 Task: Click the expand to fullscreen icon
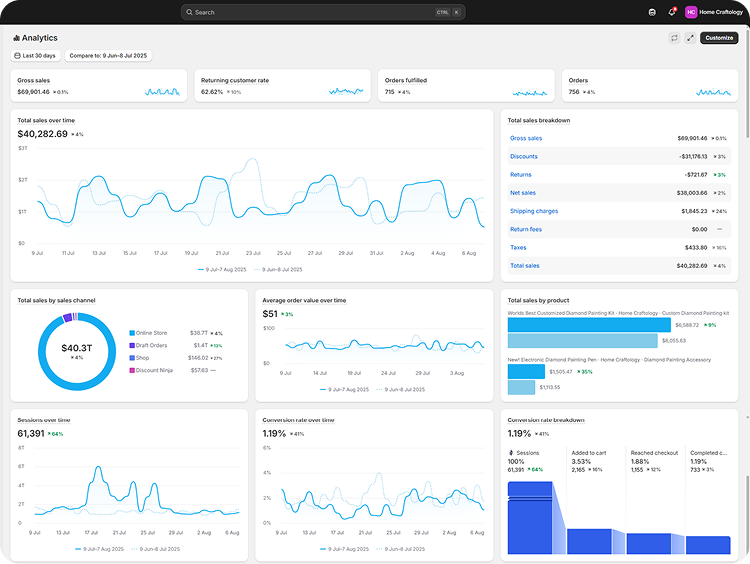click(690, 38)
